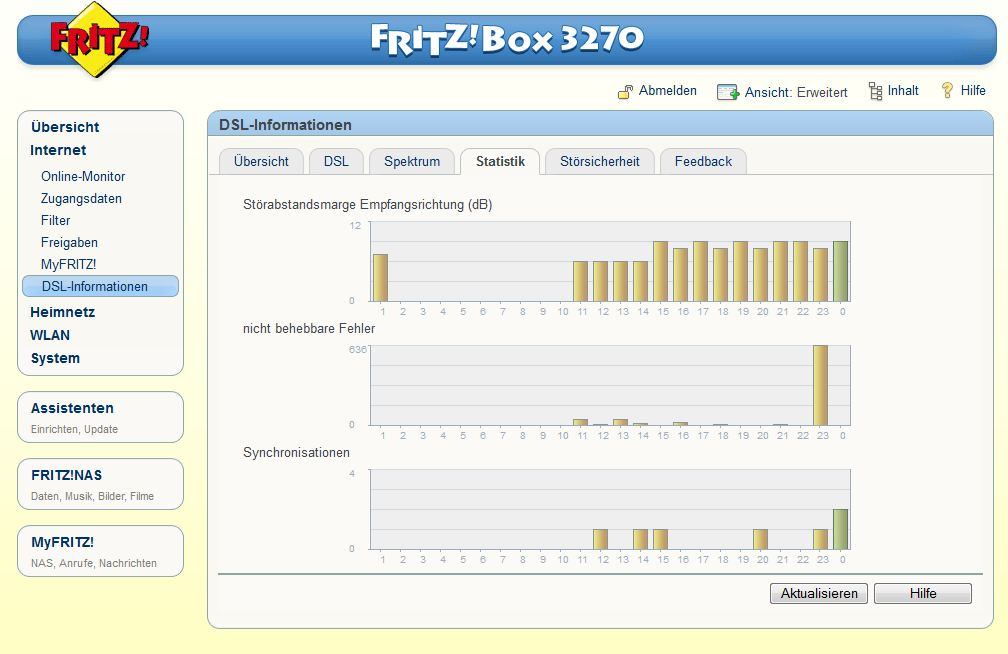Click the Störabstandsmarge Empfangsrichtung (dB) heading
Screen dimensions: 1008x654
[368, 205]
